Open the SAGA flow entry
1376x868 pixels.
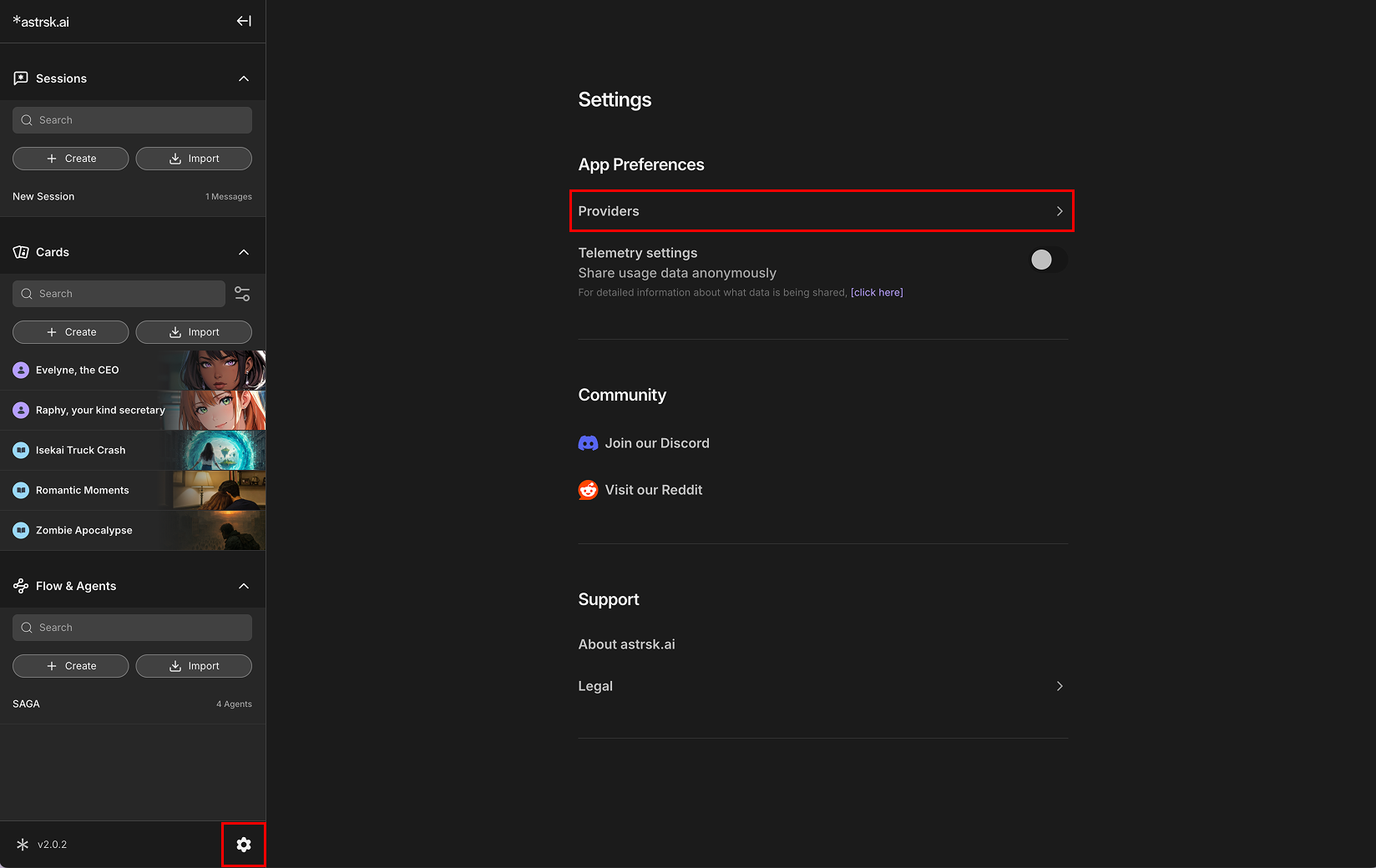(133, 704)
